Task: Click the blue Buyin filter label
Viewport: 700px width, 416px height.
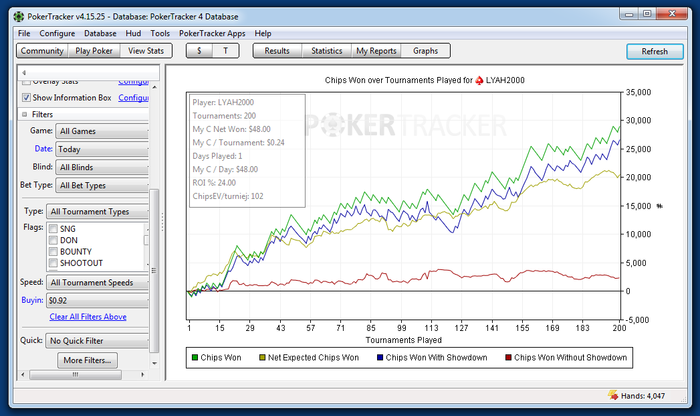Action: pos(32,300)
